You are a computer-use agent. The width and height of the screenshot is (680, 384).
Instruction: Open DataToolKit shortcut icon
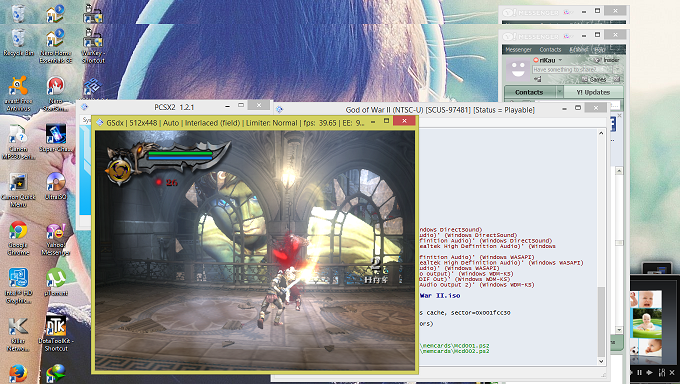(56, 333)
